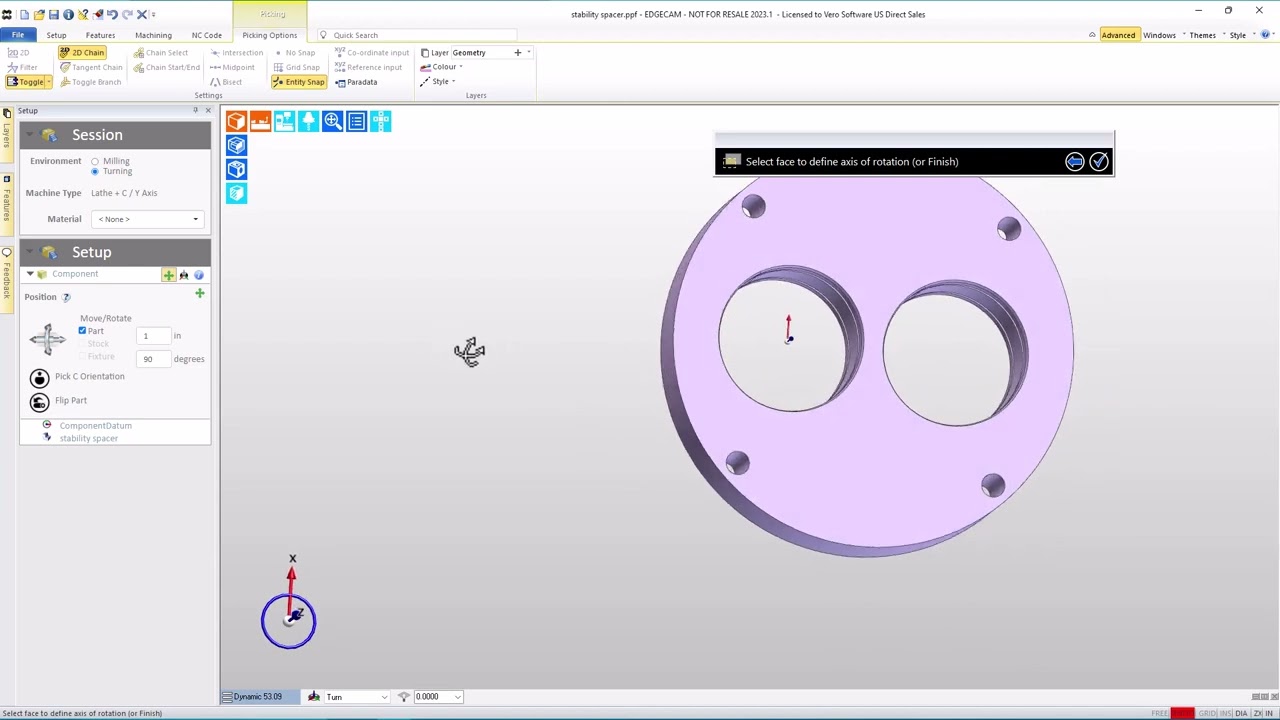This screenshot has width=1280, height=720.
Task: Open the Material dropdown showing None
Action: tap(148, 219)
